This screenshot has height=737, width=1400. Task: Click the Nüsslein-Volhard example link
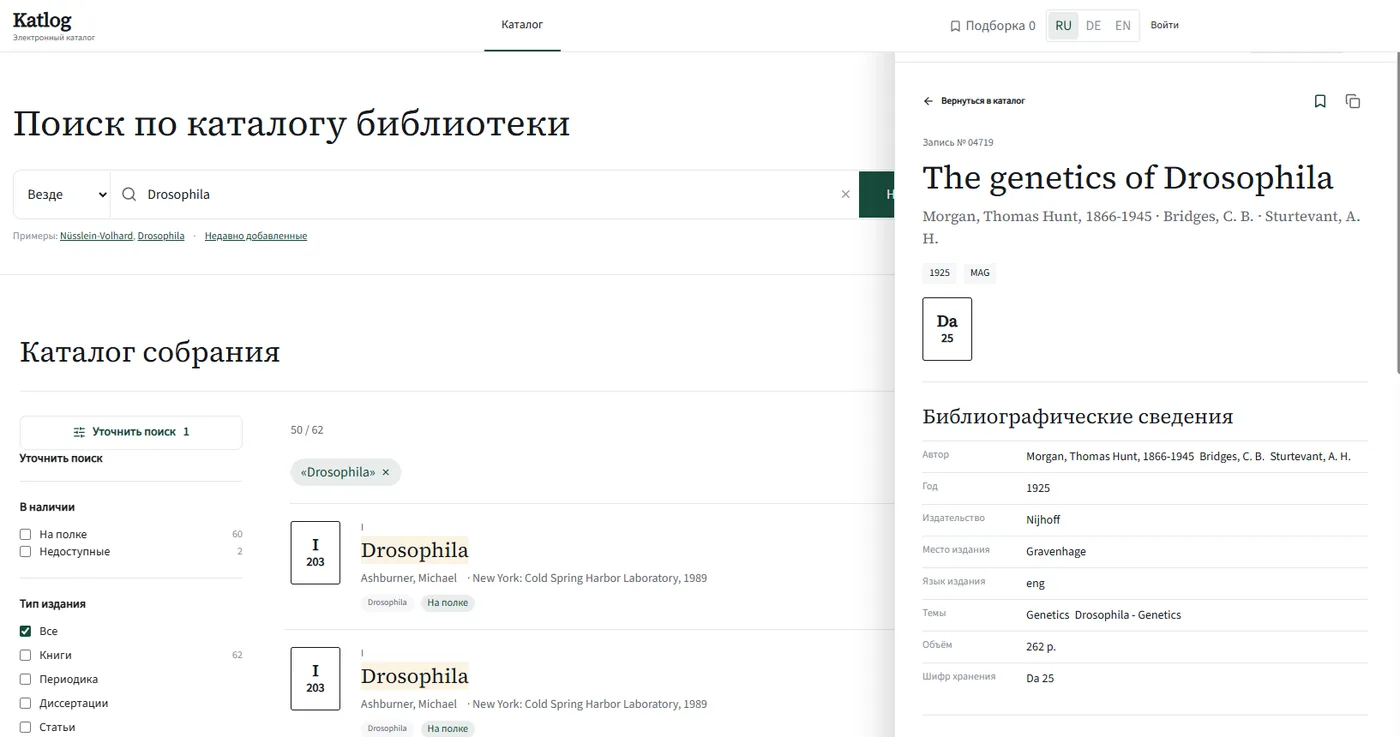coord(96,236)
